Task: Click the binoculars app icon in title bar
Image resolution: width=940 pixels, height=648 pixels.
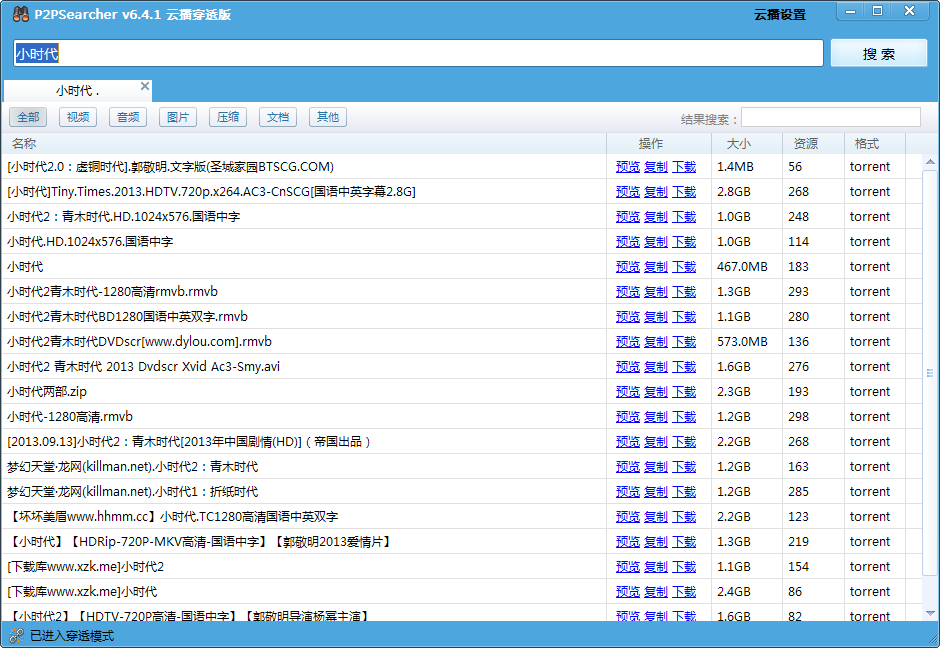Action: [20, 14]
